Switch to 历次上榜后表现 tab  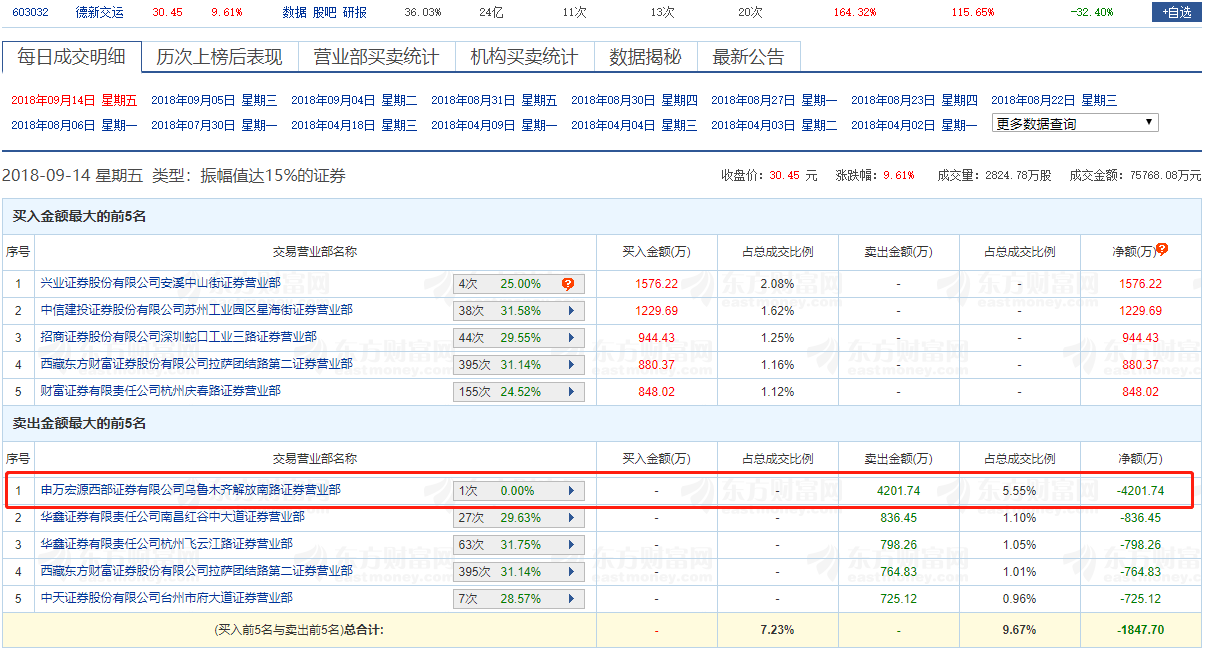[x=219, y=57]
